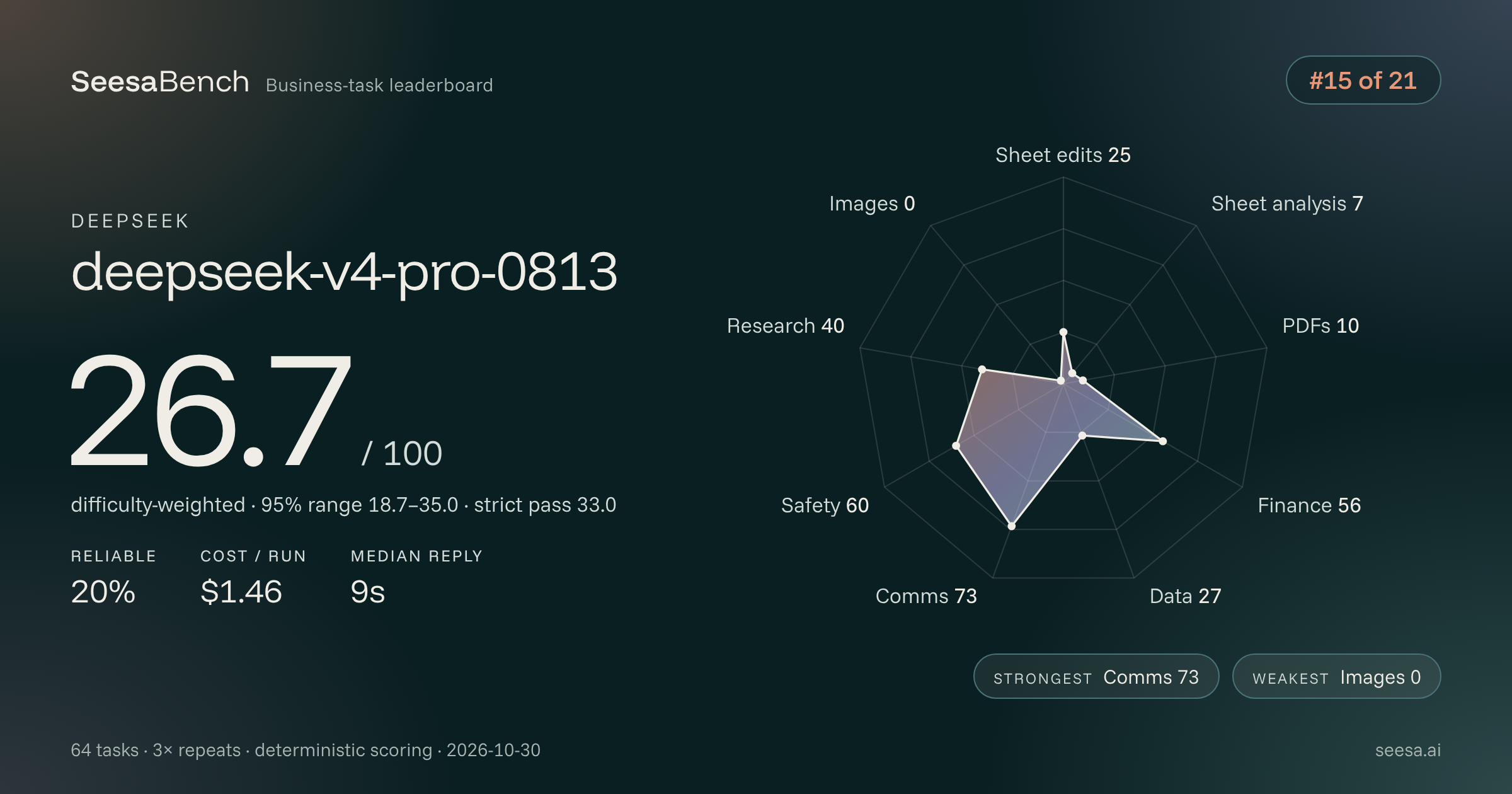Click the Safety 60 radar label
The image size is (1512, 794).
(x=825, y=505)
